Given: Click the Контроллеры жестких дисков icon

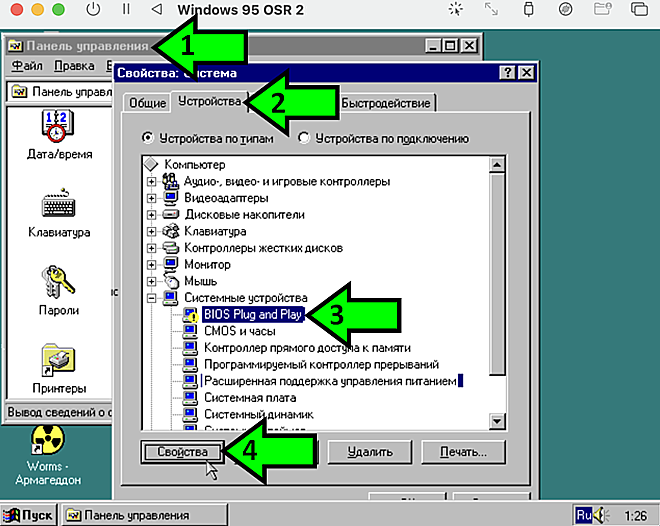Looking at the screenshot, I should coord(170,248).
